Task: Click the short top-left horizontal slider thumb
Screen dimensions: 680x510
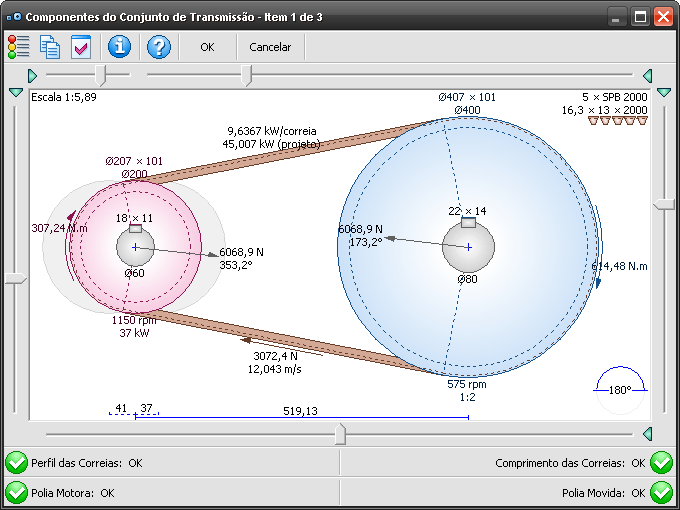Action: [x=101, y=76]
